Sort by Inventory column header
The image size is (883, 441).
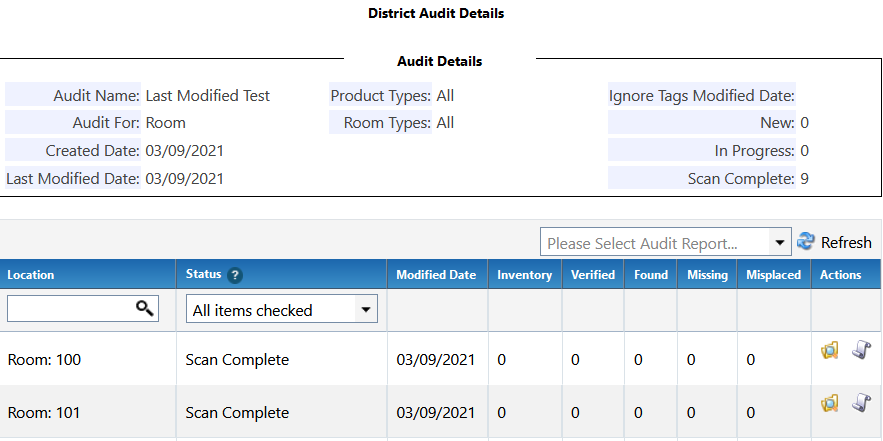(524, 275)
